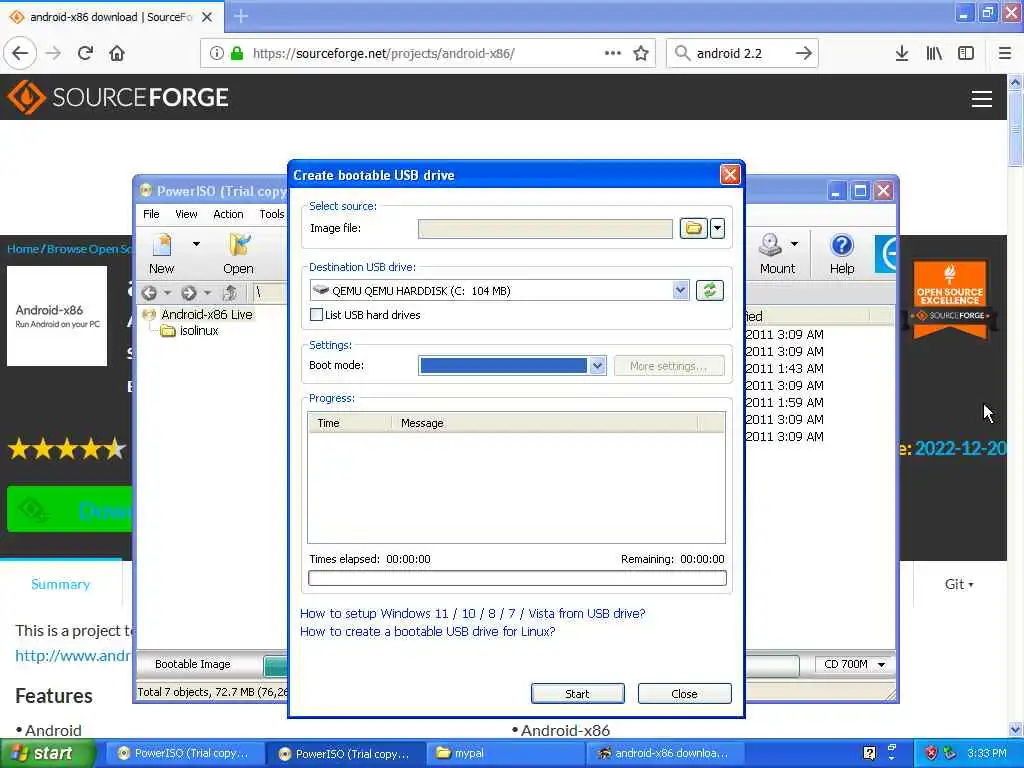Open the Boot mode dropdown
This screenshot has height=768, width=1024.
(598, 366)
